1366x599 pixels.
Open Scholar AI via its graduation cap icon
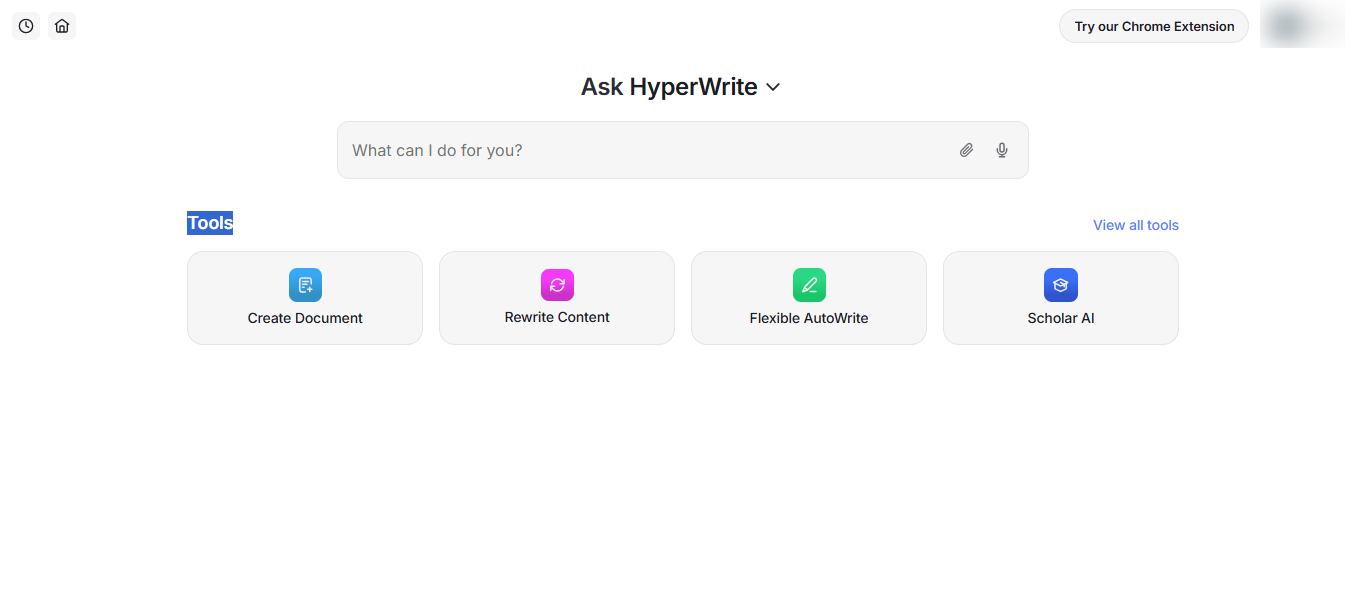pyautogui.click(x=1060, y=285)
